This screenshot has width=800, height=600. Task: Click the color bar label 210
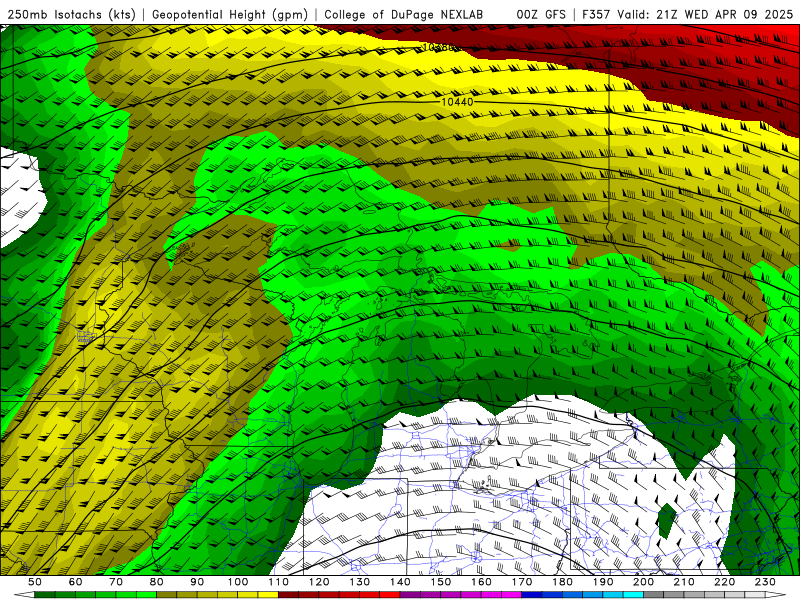[684, 582]
